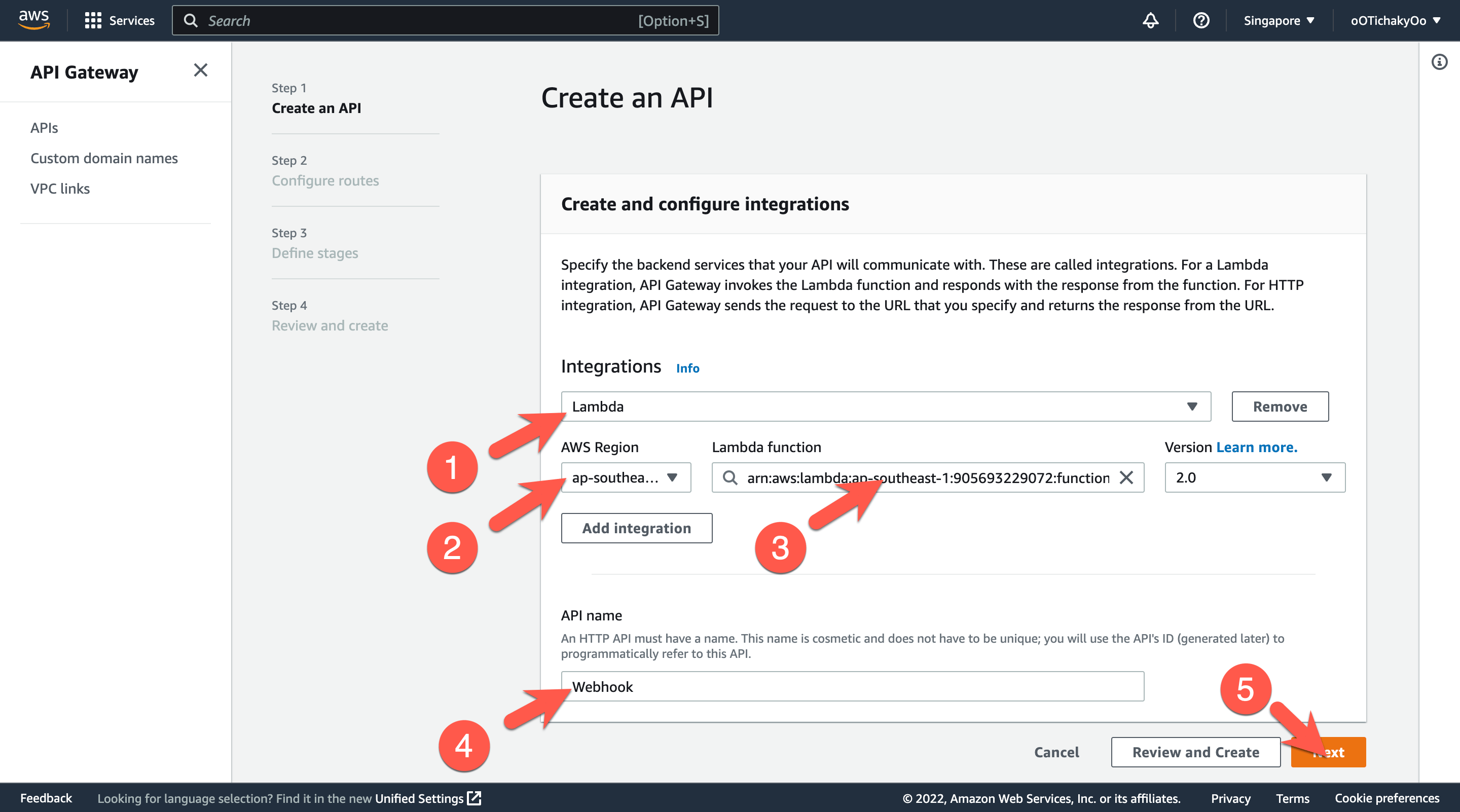The height and width of the screenshot is (812, 1460).
Task: Open the Version 2.0 dropdown
Action: pyautogui.click(x=1327, y=477)
